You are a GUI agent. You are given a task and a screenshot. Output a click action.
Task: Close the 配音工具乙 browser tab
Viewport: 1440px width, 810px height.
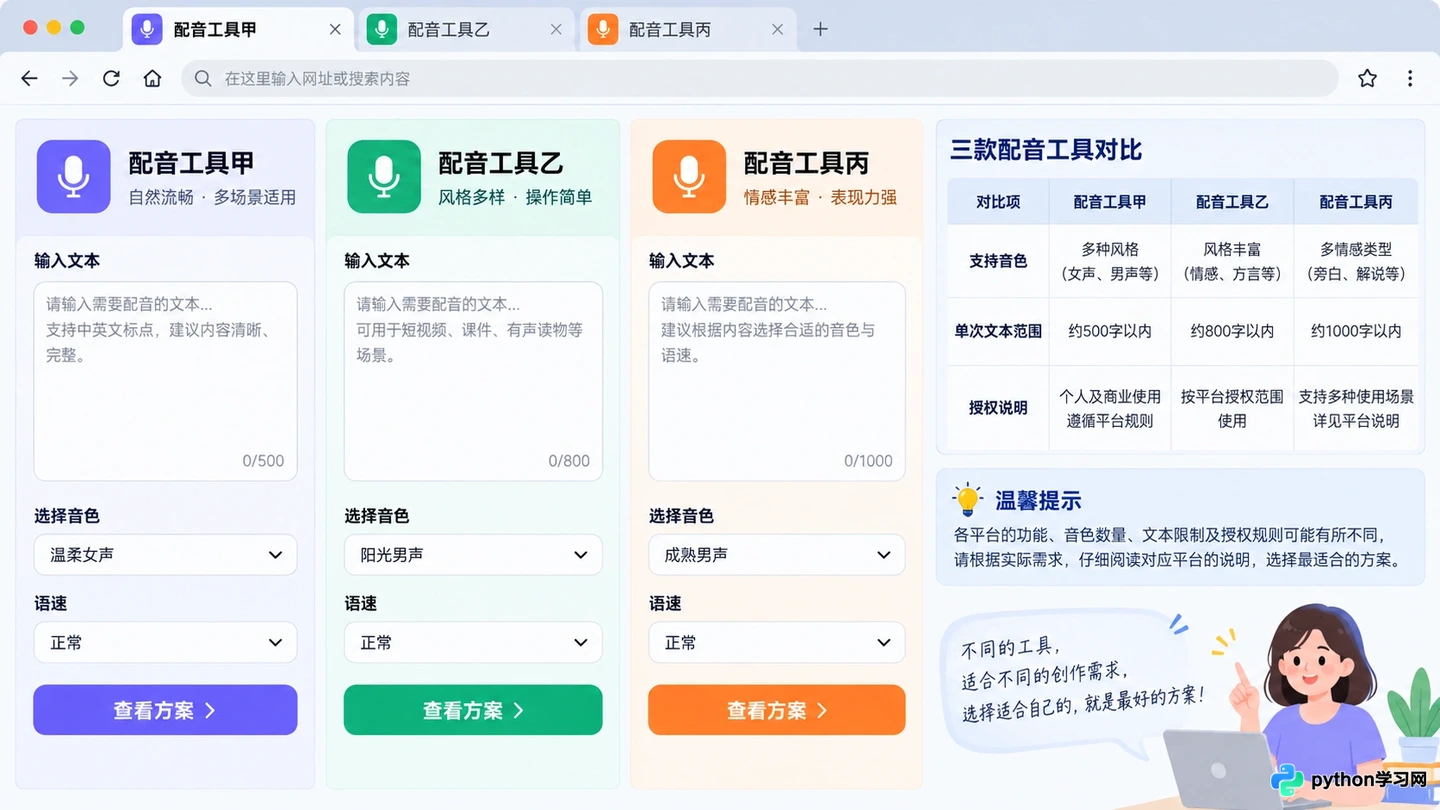tap(556, 30)
